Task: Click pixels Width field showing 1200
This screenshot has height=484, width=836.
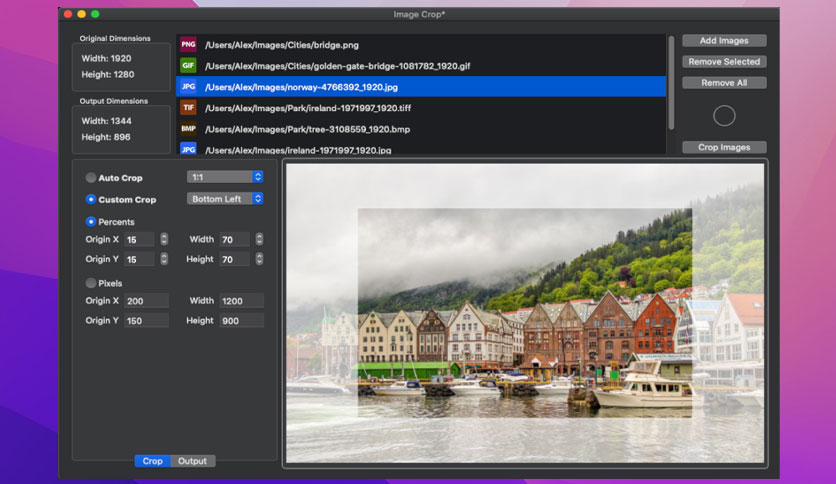Action: pyautogui.click(x=242, y=301)
